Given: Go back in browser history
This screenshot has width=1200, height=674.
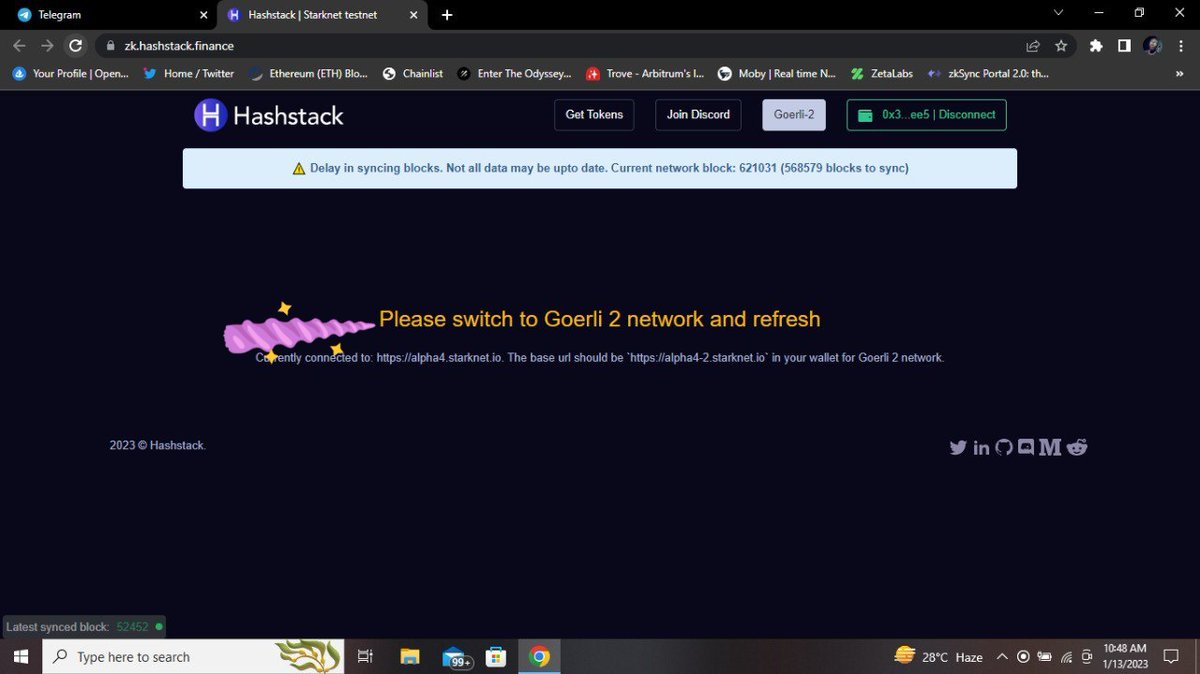Looking at the screenshot, I should pos(19,46).
